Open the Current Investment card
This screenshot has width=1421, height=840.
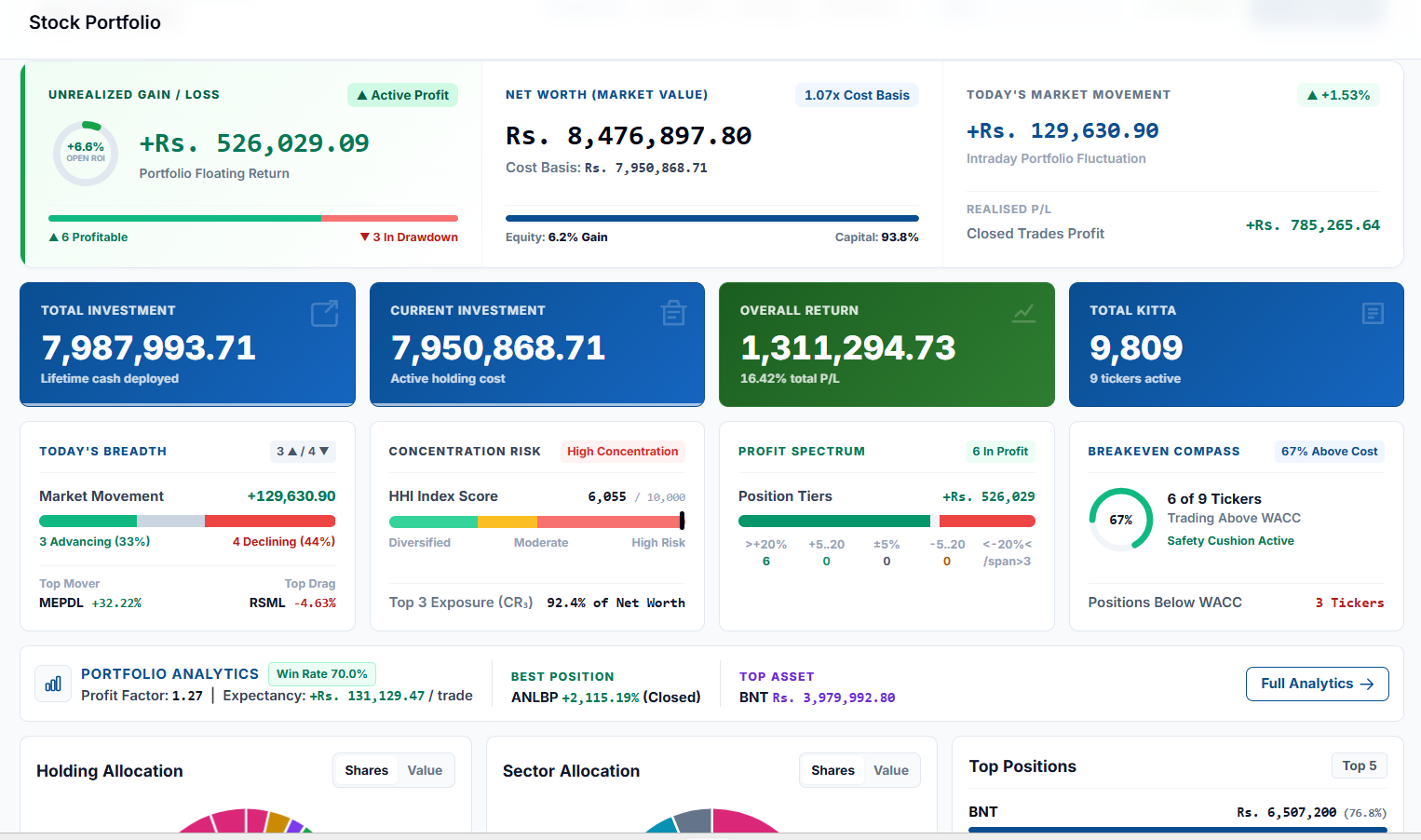point(537,345)
